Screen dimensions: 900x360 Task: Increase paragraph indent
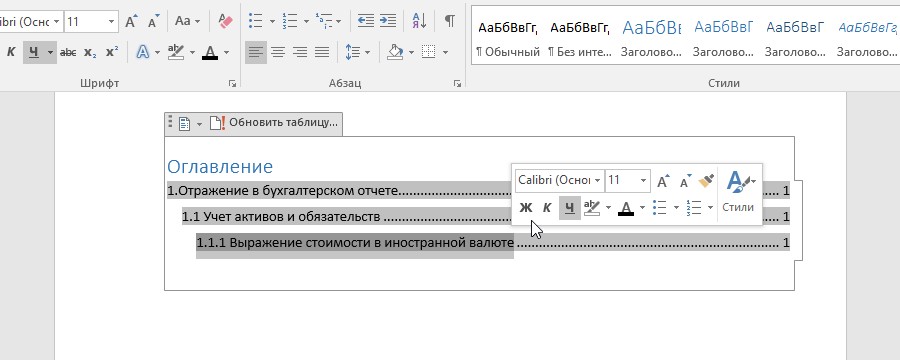[388, 22]
